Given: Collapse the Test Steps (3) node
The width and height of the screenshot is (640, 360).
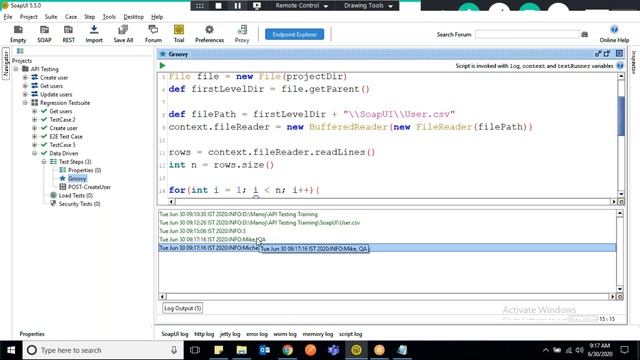Looking at the screenshot, I should pos(44,162).
